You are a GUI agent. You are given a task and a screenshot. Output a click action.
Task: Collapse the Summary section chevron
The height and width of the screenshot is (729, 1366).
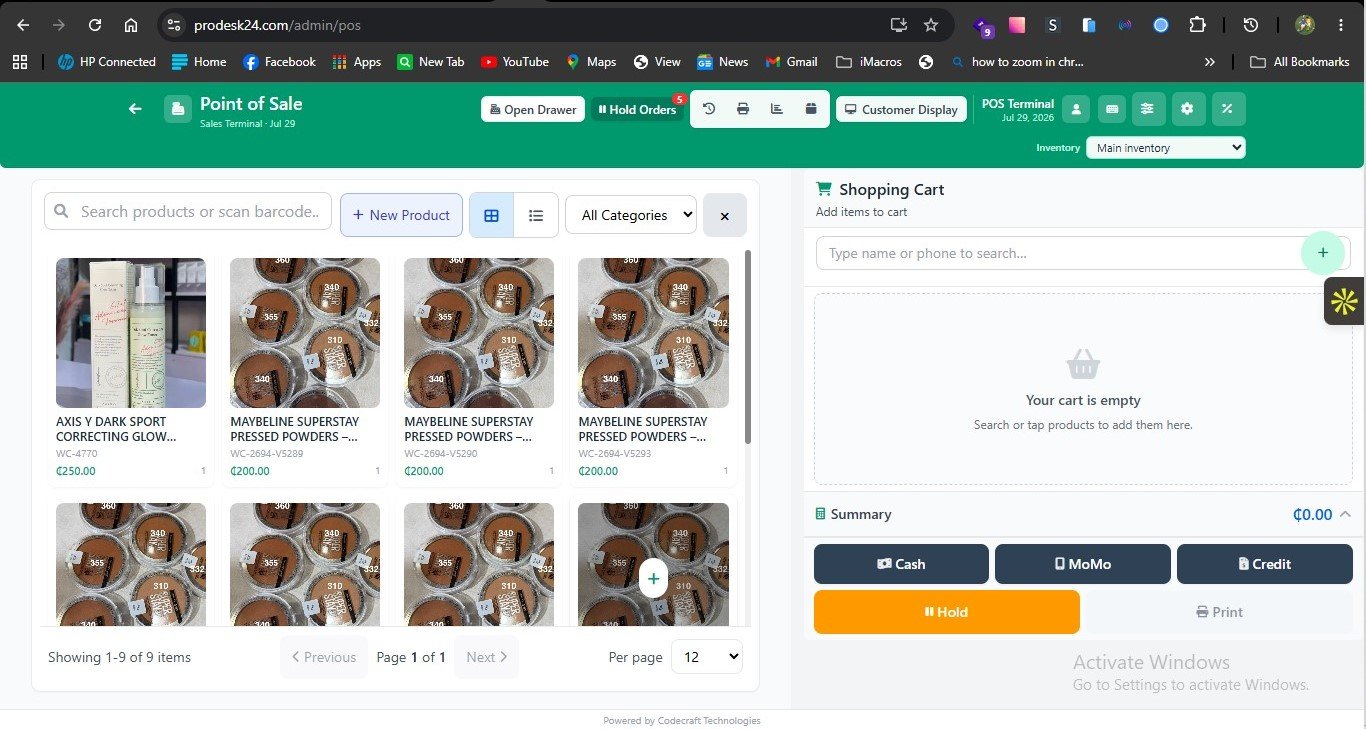(x=1345, y=514)
